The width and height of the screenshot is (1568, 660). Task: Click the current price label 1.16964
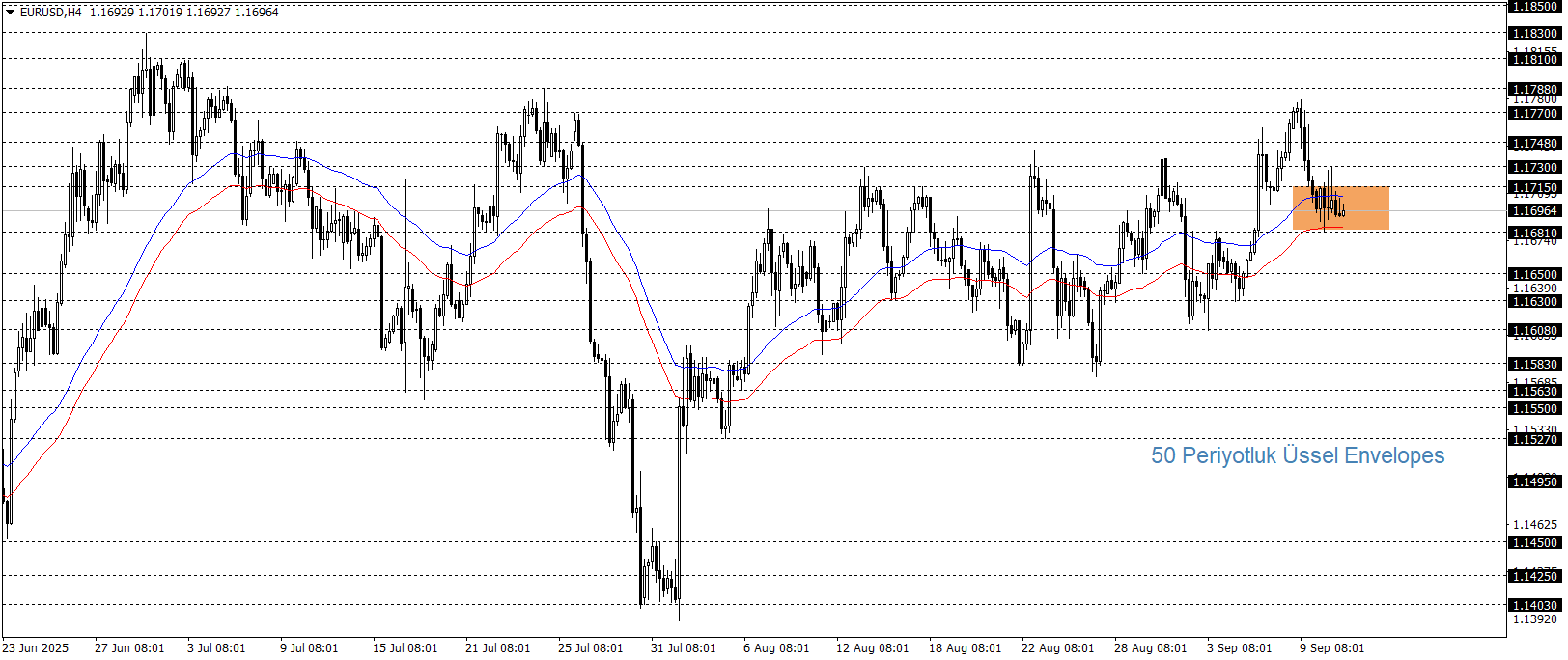[x=1534, y=210]
